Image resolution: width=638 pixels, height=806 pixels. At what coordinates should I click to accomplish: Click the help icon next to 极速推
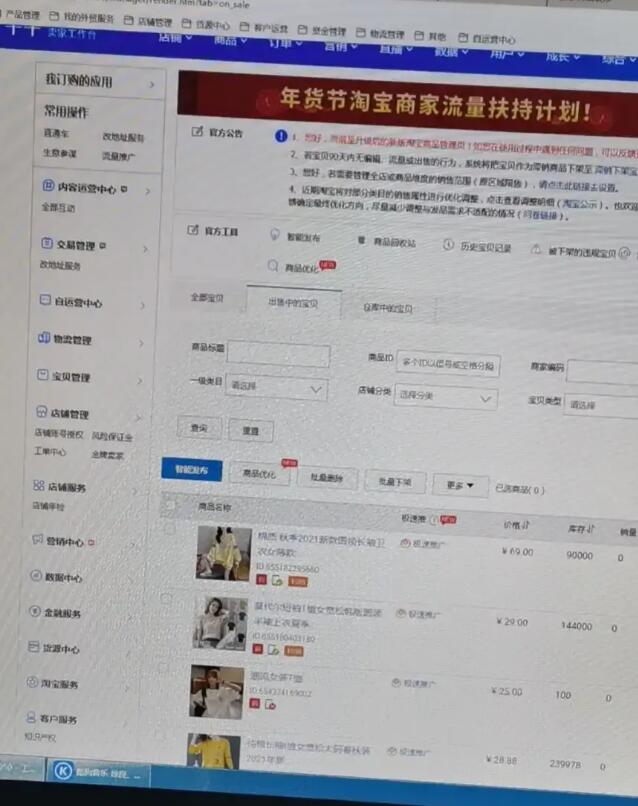click(433, 520)
